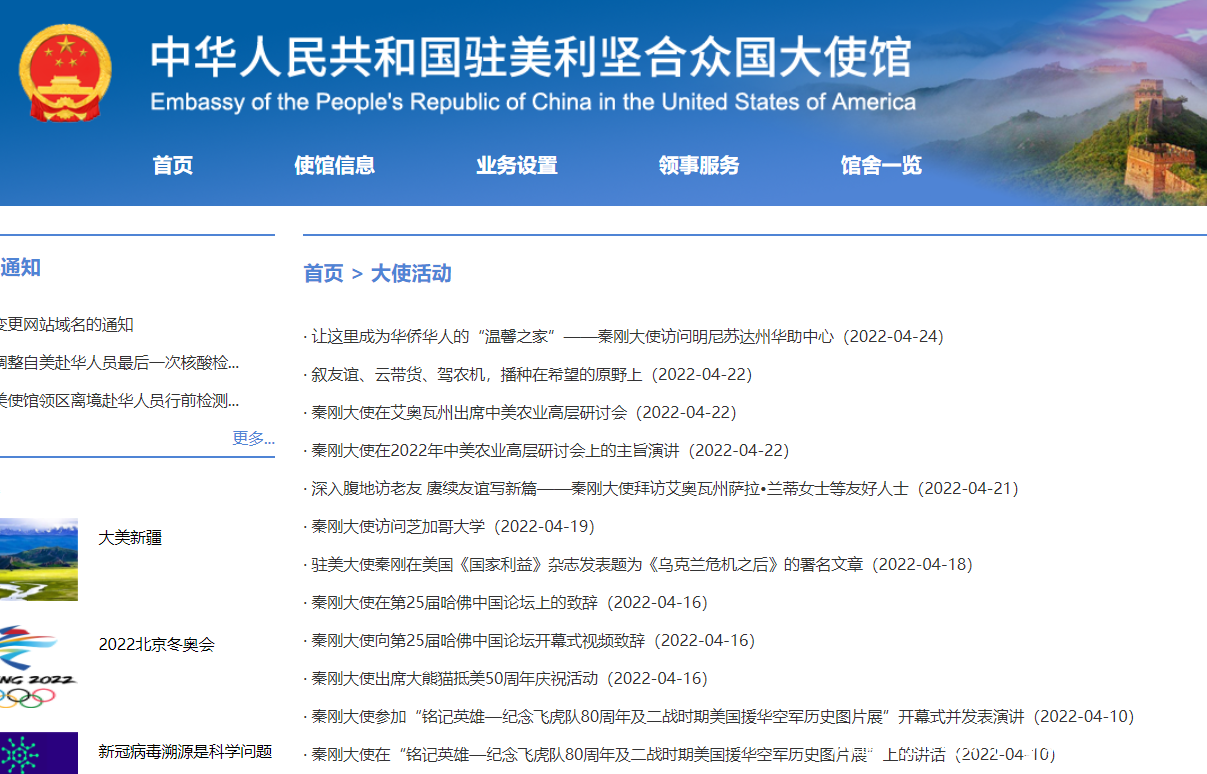Open the 新冠病毒溯源是科学问题 link
1207x774 pixels.
click(185, 752)
